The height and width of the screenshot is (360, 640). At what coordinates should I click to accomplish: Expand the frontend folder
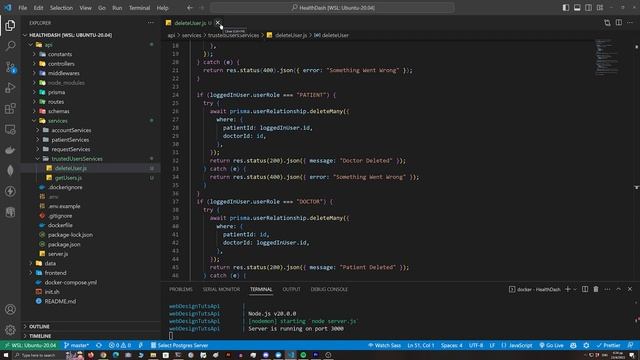click(x=56, y=273)
